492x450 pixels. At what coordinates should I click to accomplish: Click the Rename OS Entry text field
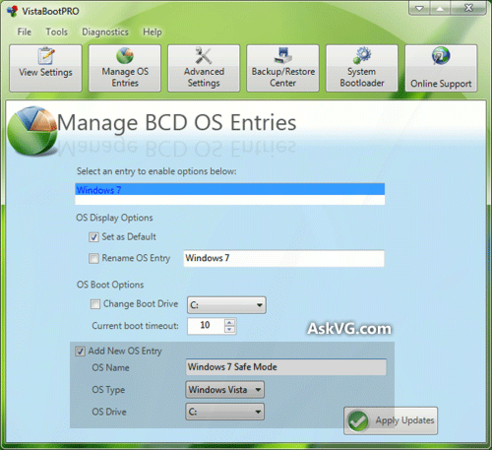284,258
